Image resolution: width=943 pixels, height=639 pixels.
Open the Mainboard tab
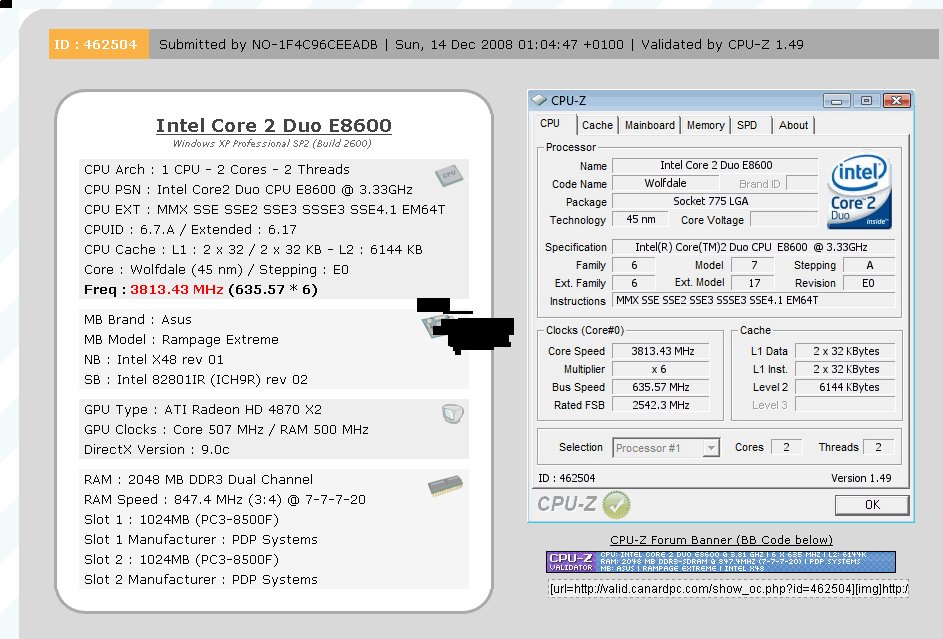click(649, 125)
